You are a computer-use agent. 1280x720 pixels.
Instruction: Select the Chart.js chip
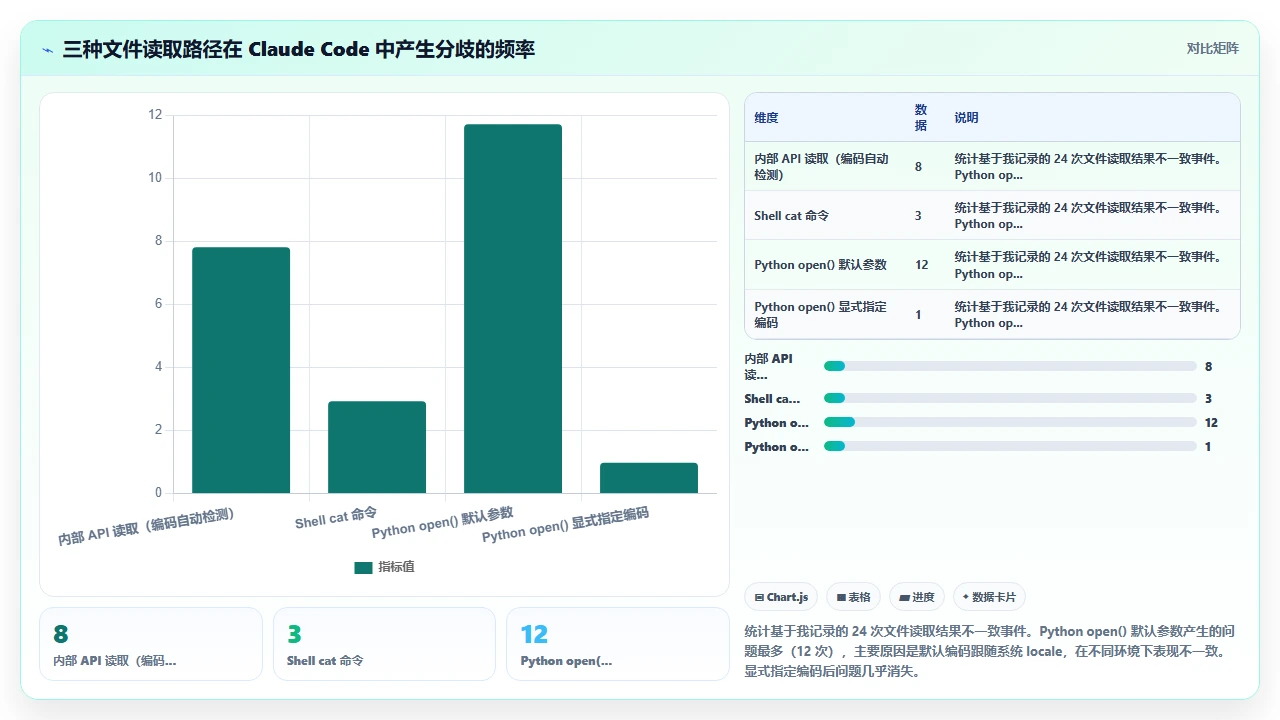pyautogui.click(x=781, y=597)
